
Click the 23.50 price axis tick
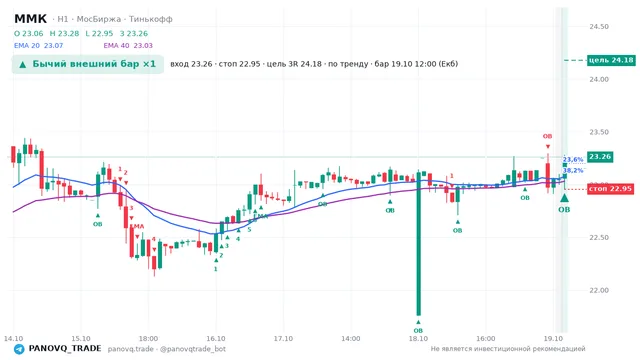tap(599, 132)
